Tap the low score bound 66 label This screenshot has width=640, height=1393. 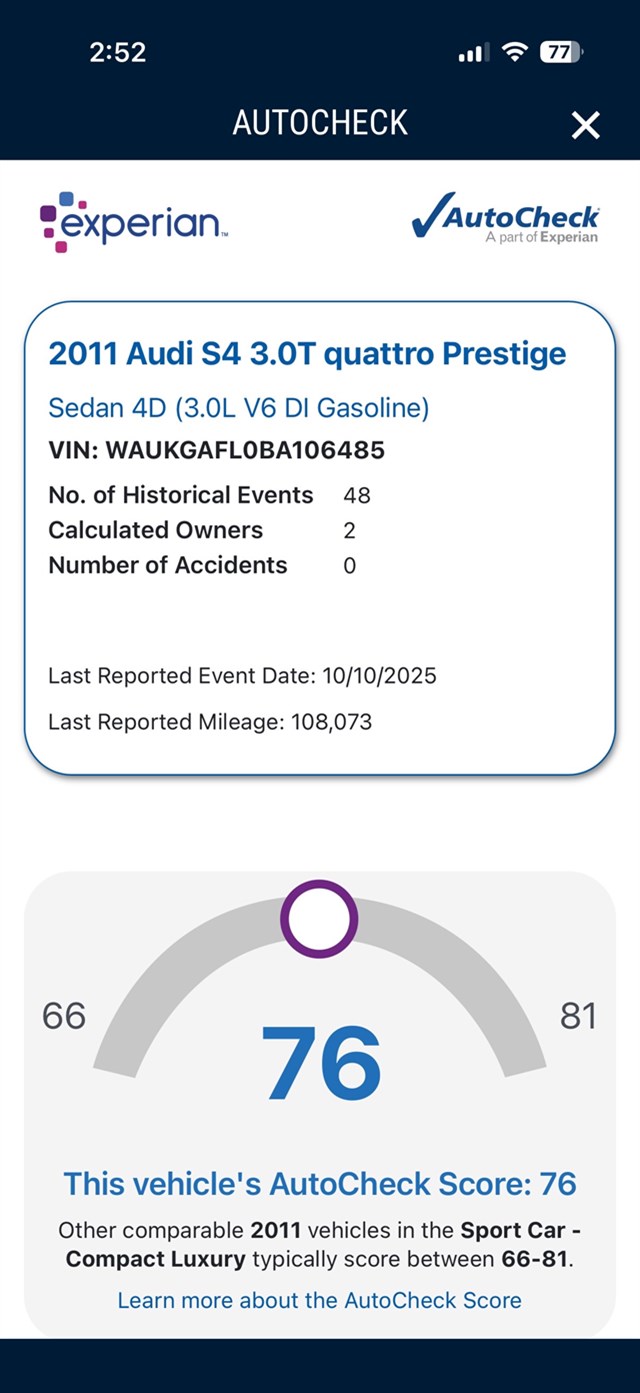click(x=64, y=1016)
